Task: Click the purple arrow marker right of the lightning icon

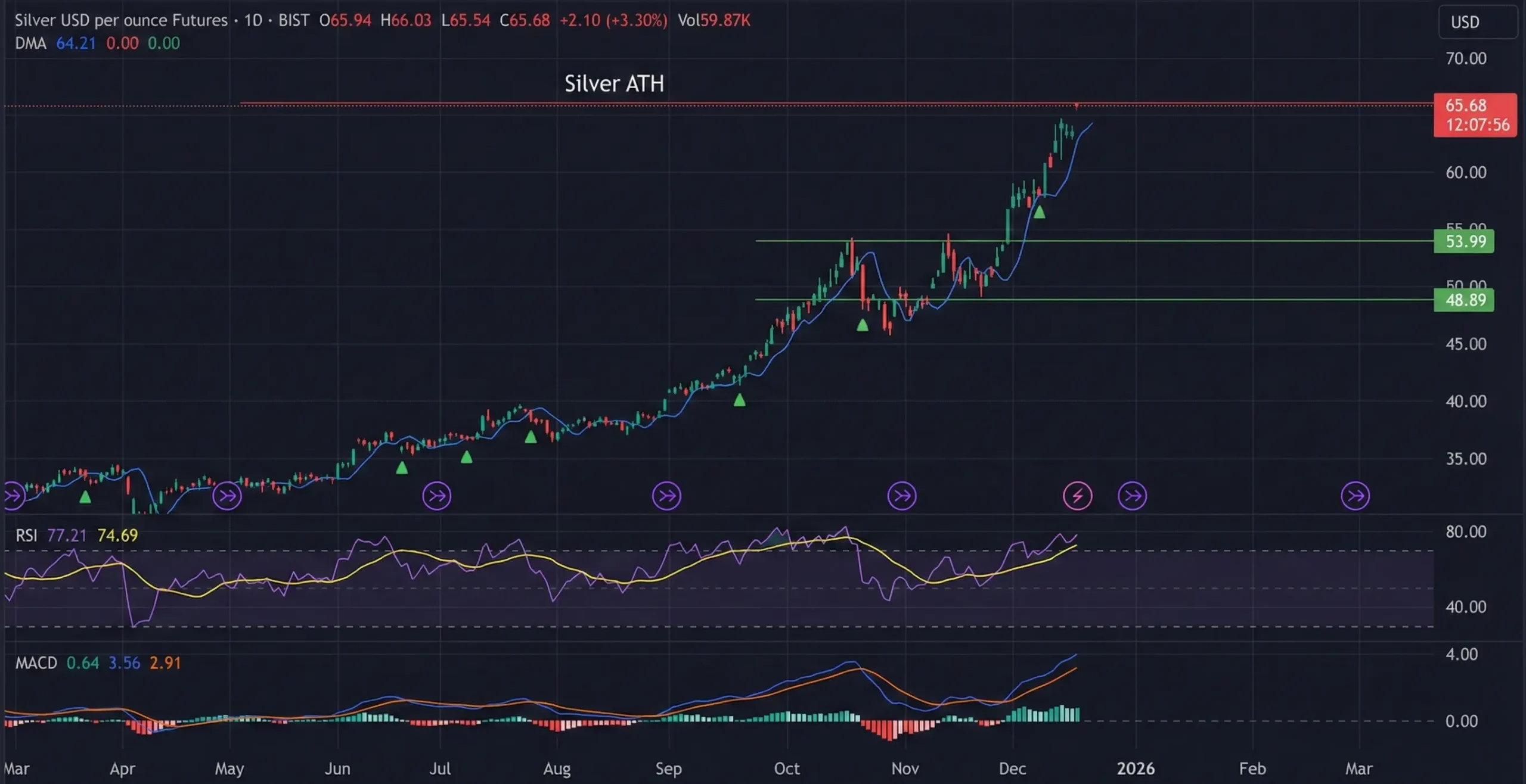Action: 1132,496
